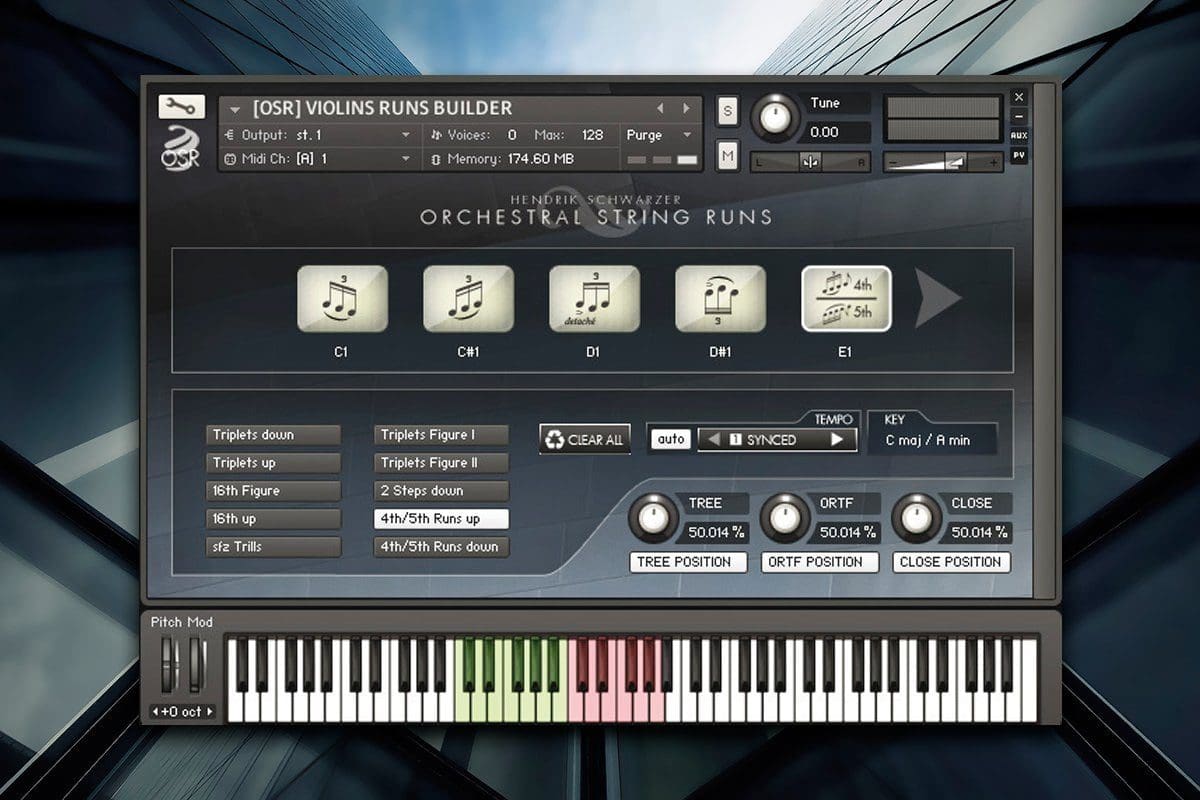Viewport: 1200px width, 800px height.
Task: Select the C1 slurred triplet run slot
Action: pos(342,298)
